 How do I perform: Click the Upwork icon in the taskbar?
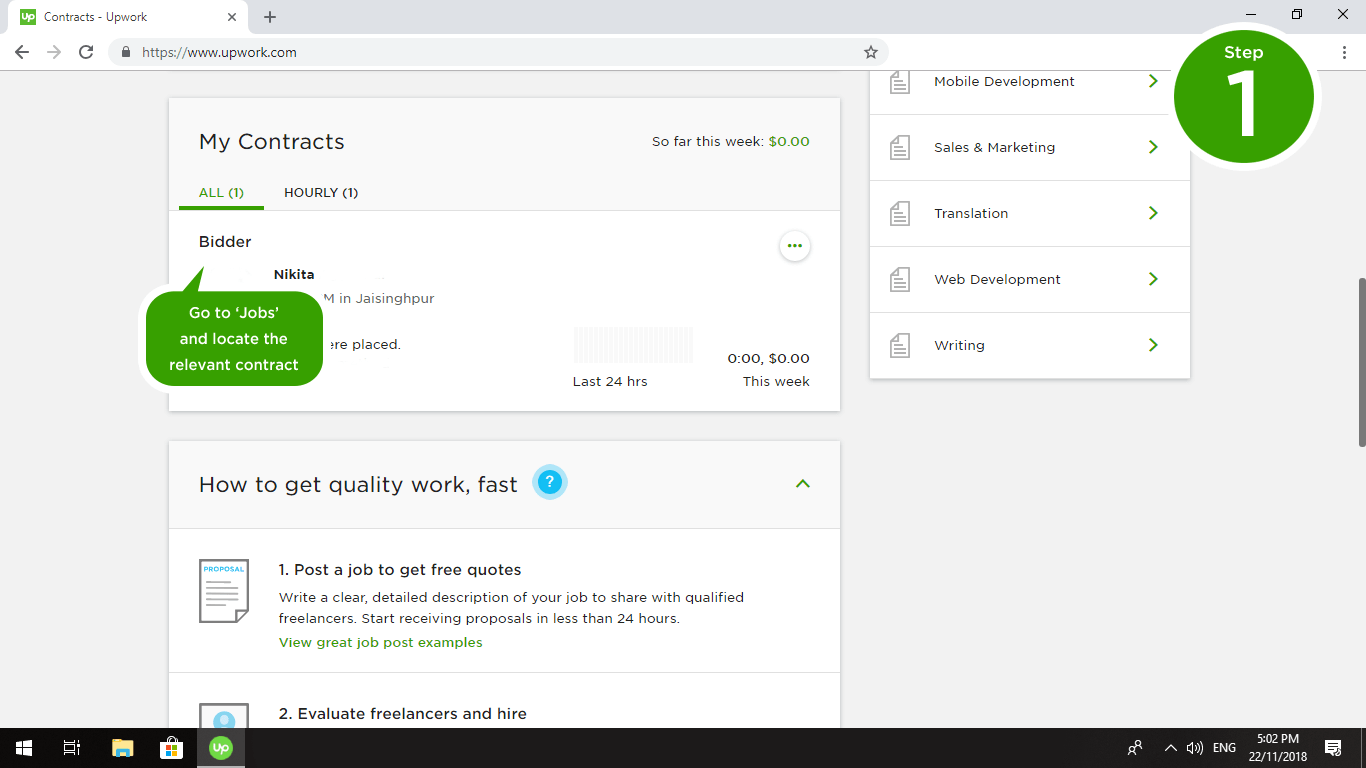click(x=220, y=747)
